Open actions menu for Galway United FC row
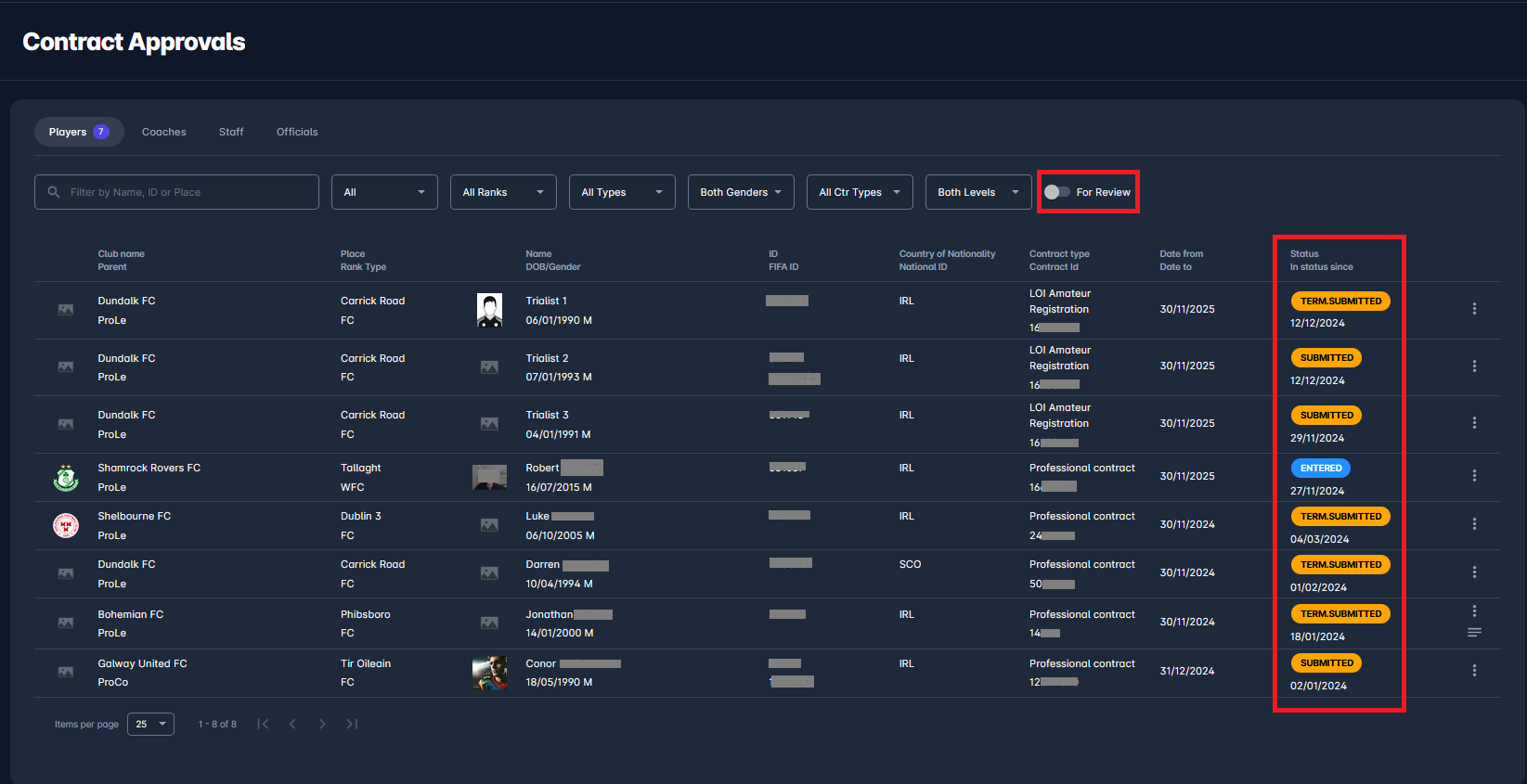 pos(1474,671)
